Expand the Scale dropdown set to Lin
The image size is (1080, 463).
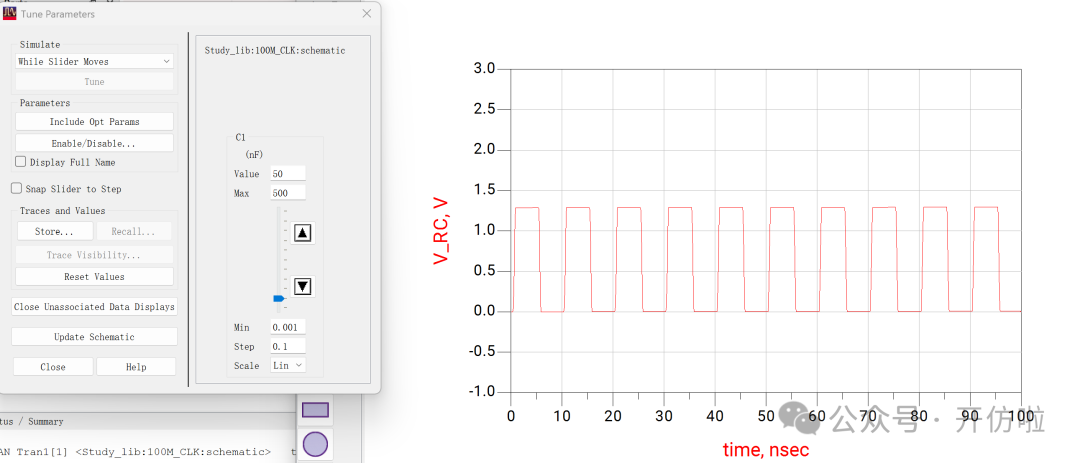pyautogui.click(x=288, y=365)
